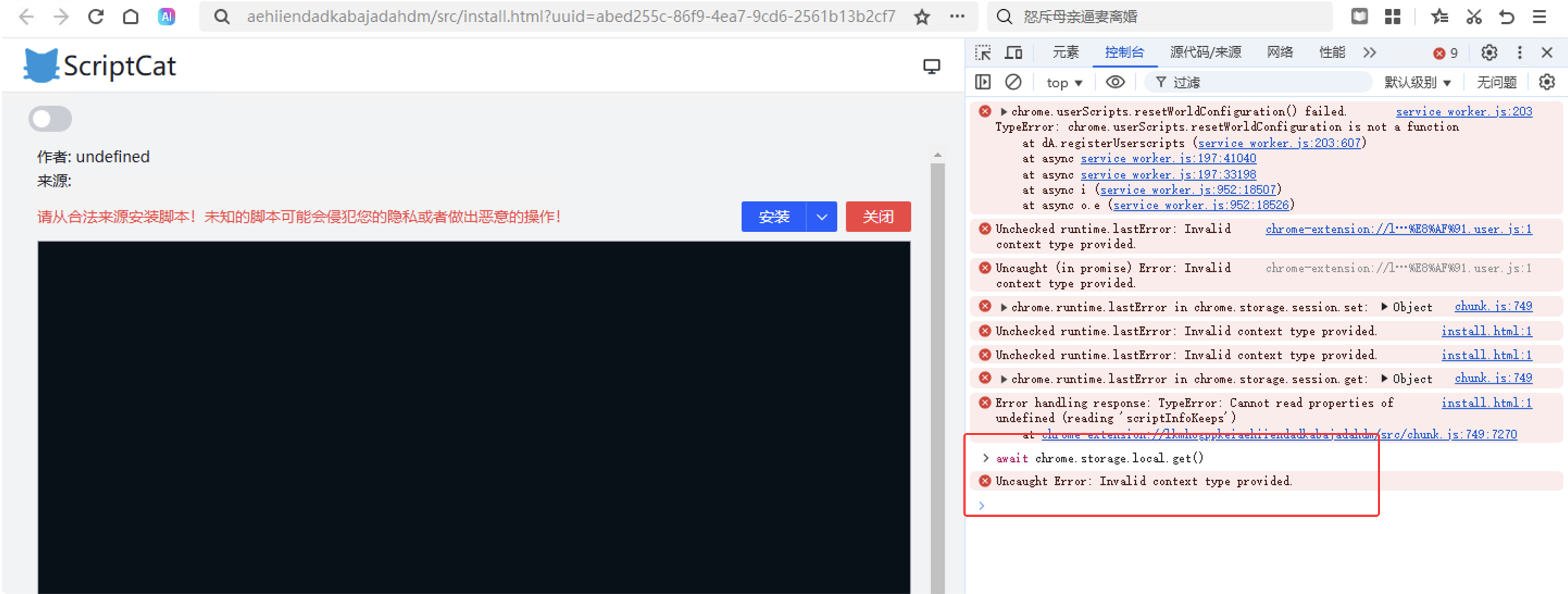Open the service_worker.js:197:33198 link
This screenshot has height=594, width=1568.
click(1168, 174)
